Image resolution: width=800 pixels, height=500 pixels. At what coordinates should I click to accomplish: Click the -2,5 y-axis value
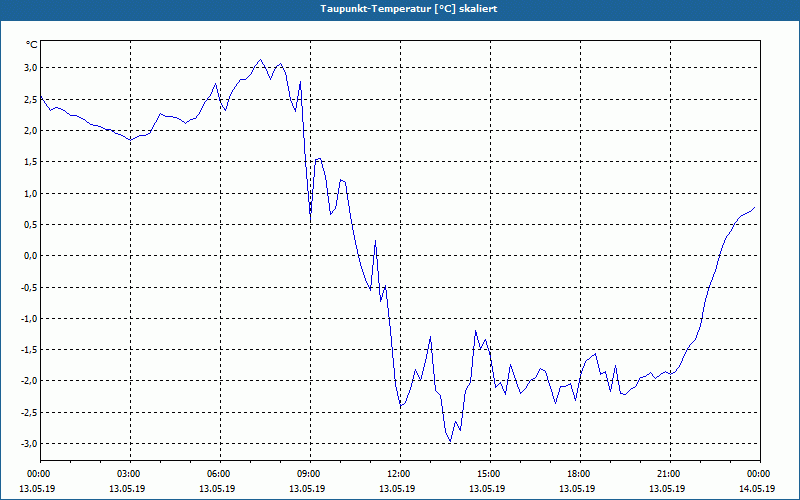[29, 412]
